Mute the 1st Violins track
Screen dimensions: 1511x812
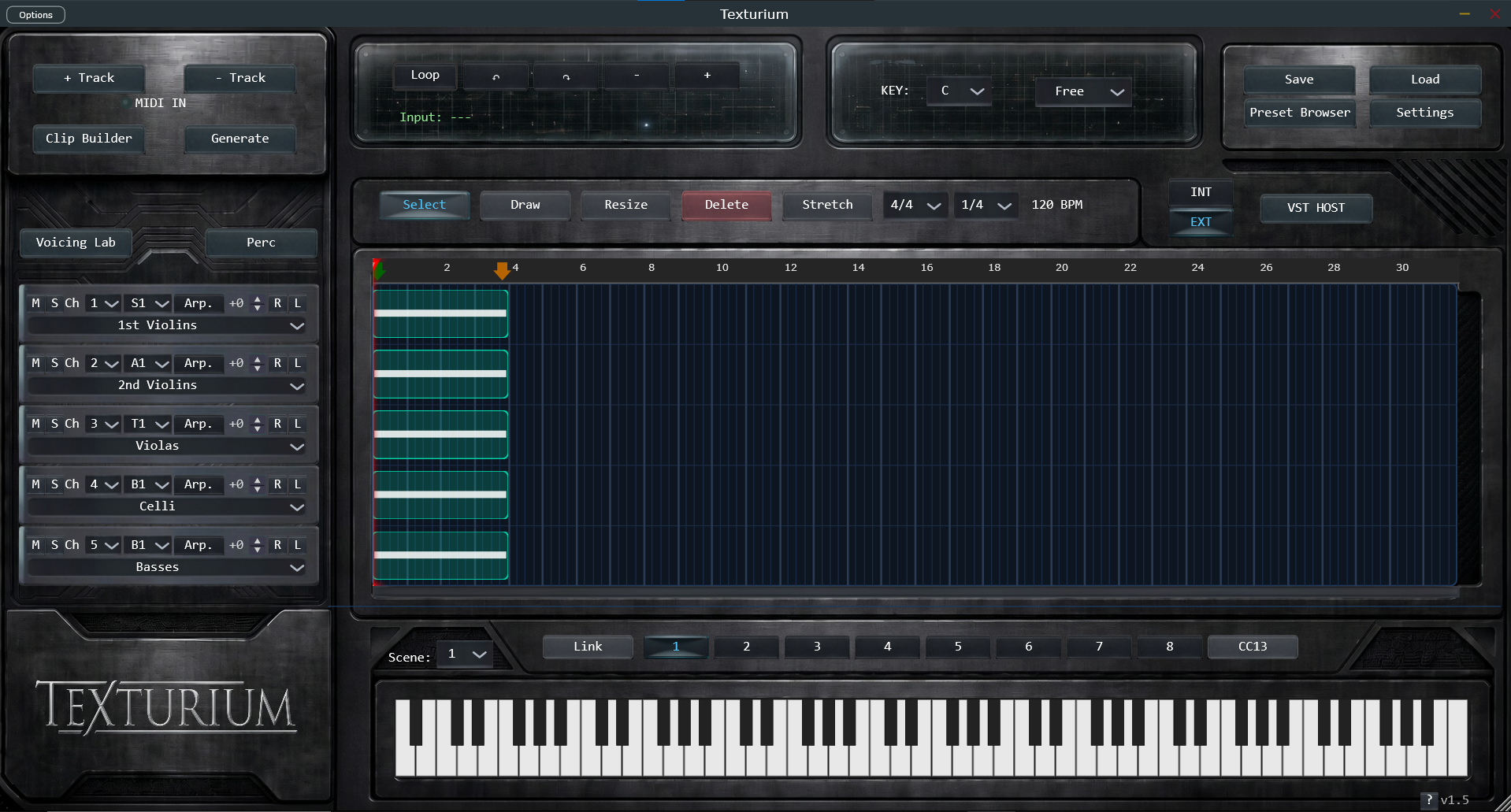35,303
